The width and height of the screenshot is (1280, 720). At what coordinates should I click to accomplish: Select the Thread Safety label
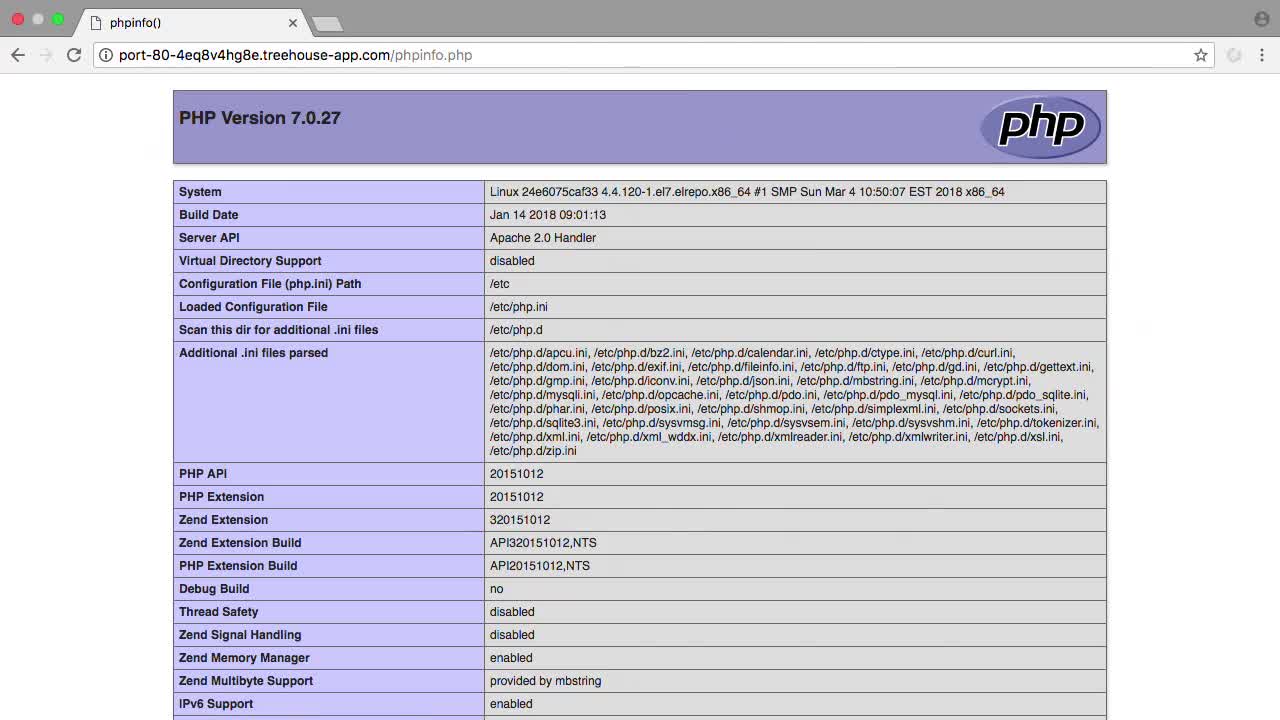click(218, 612)
